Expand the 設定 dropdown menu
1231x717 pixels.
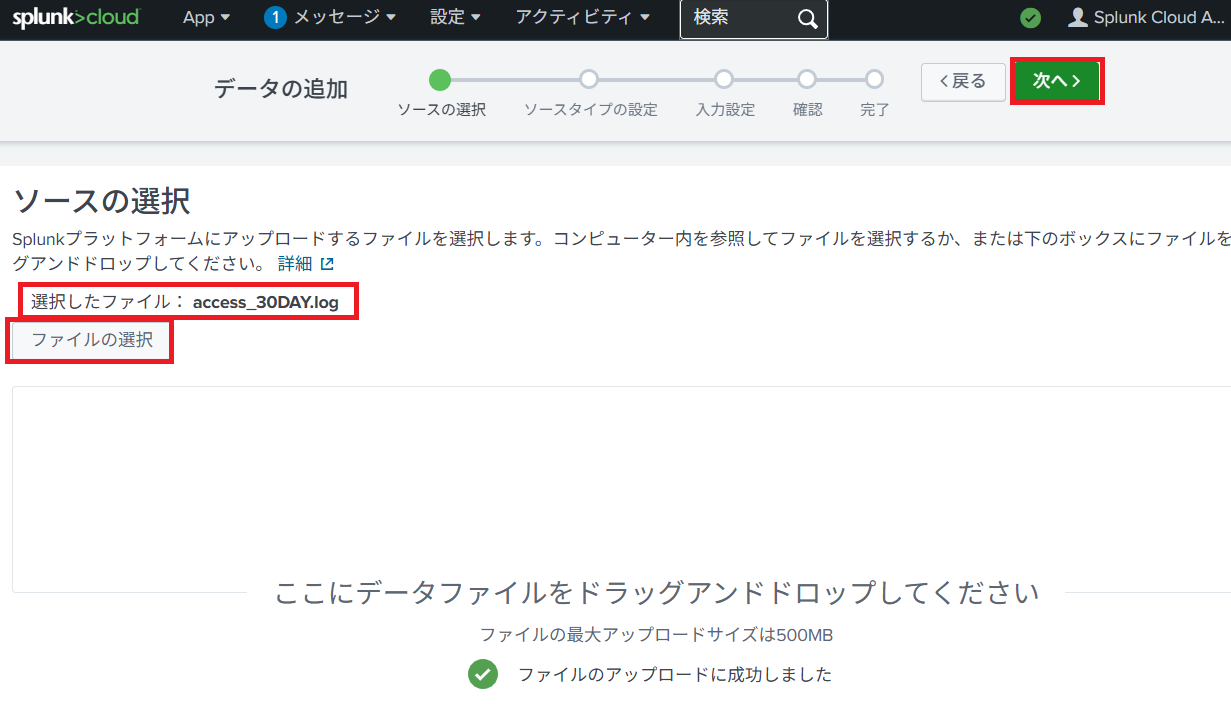(455, 18)
